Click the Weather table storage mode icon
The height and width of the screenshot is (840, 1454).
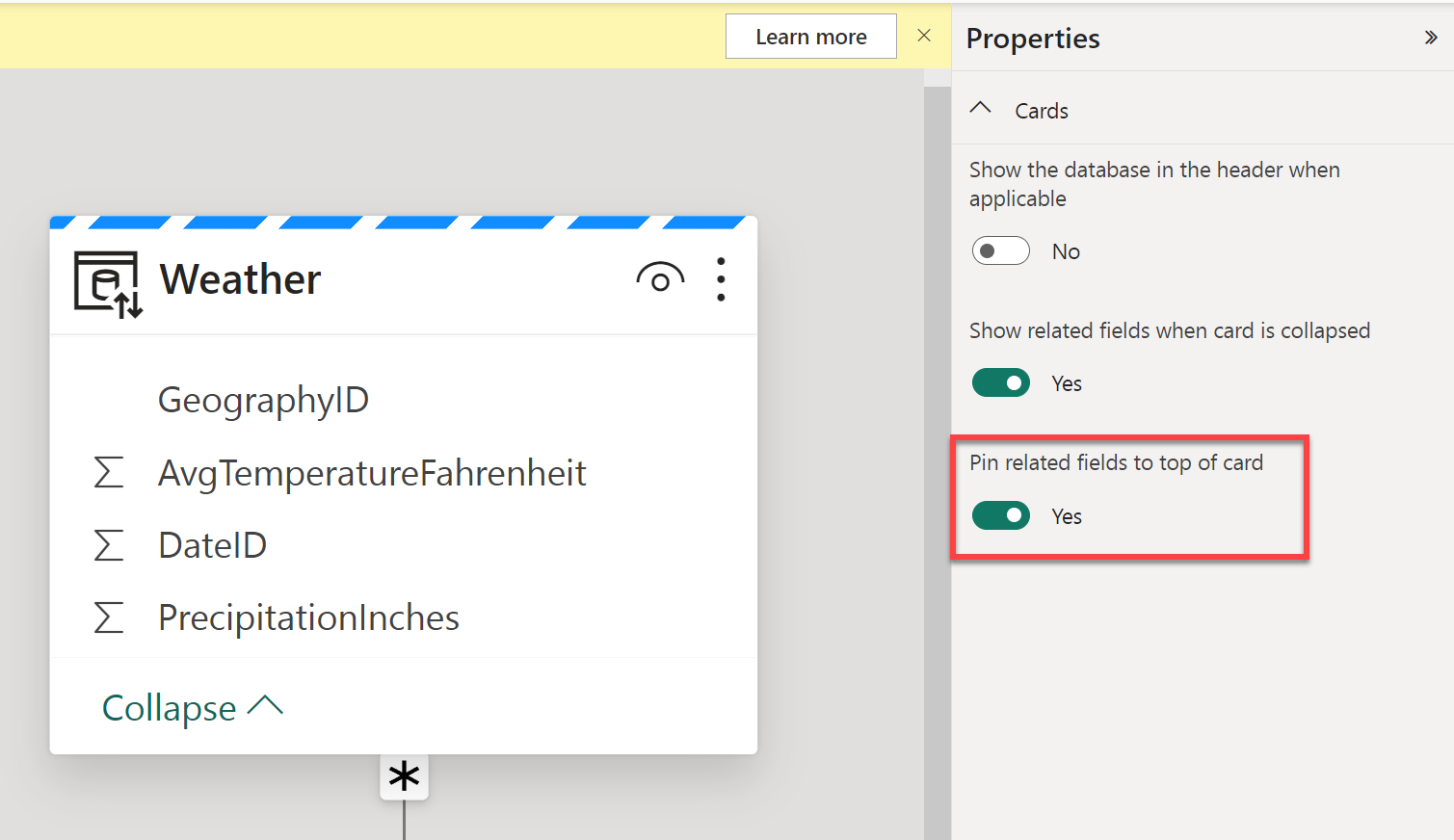(x=108, y=284)
